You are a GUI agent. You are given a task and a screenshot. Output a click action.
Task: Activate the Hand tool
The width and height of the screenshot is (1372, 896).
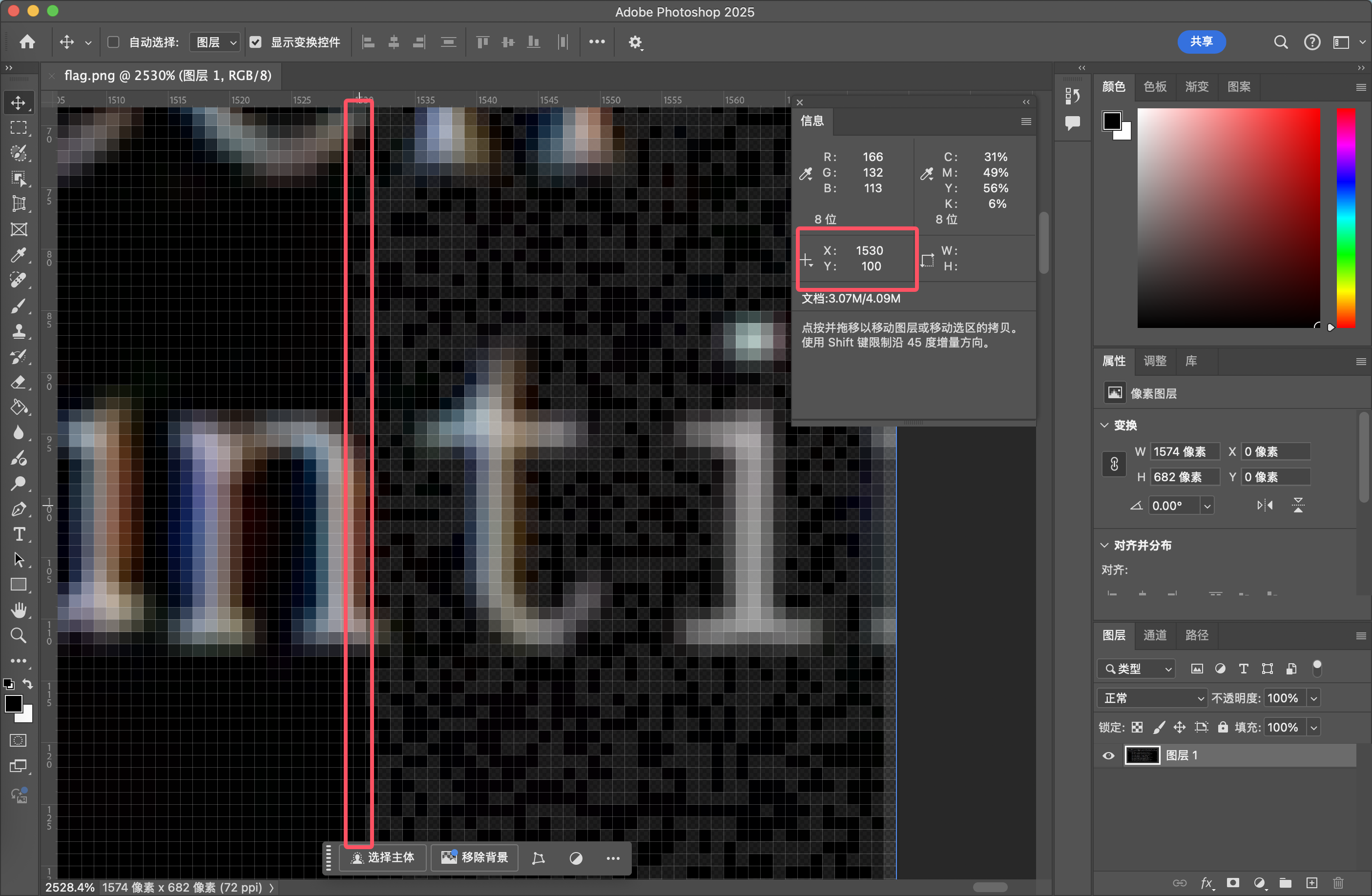tap(19, 610)
